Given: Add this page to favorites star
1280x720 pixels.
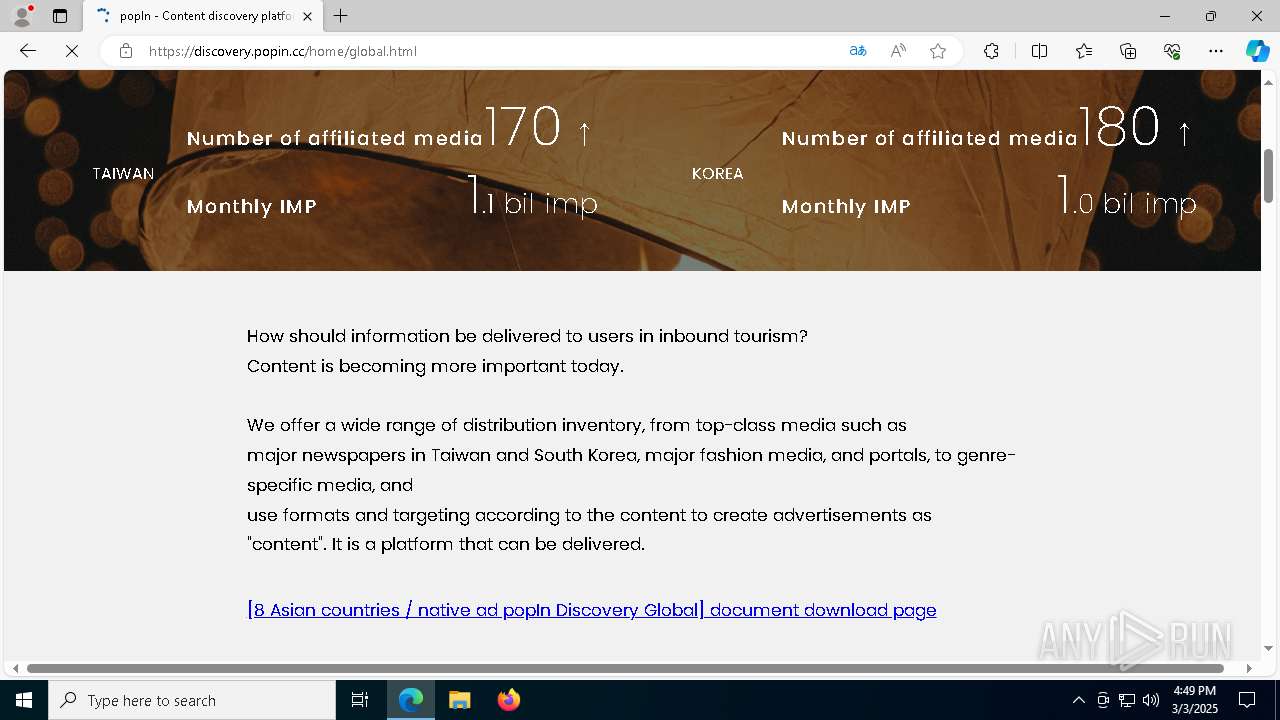Looking at the screenshot, I should click(x=938, y=51).
